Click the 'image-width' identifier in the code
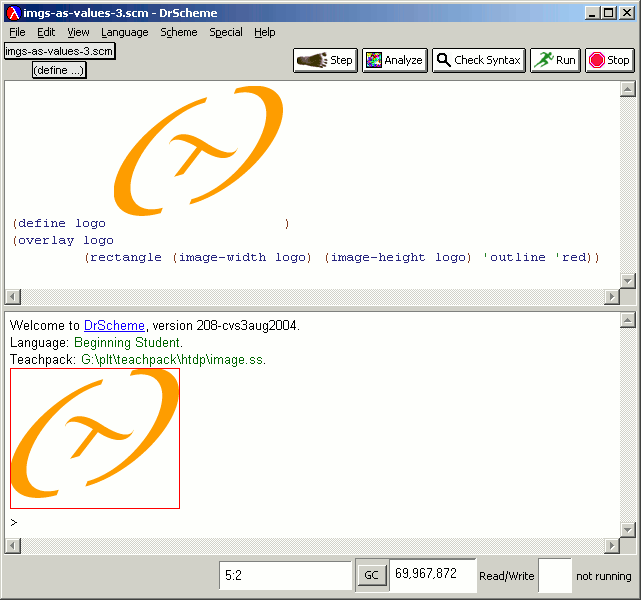Screen dimensions: 641x600 [222, 257]
